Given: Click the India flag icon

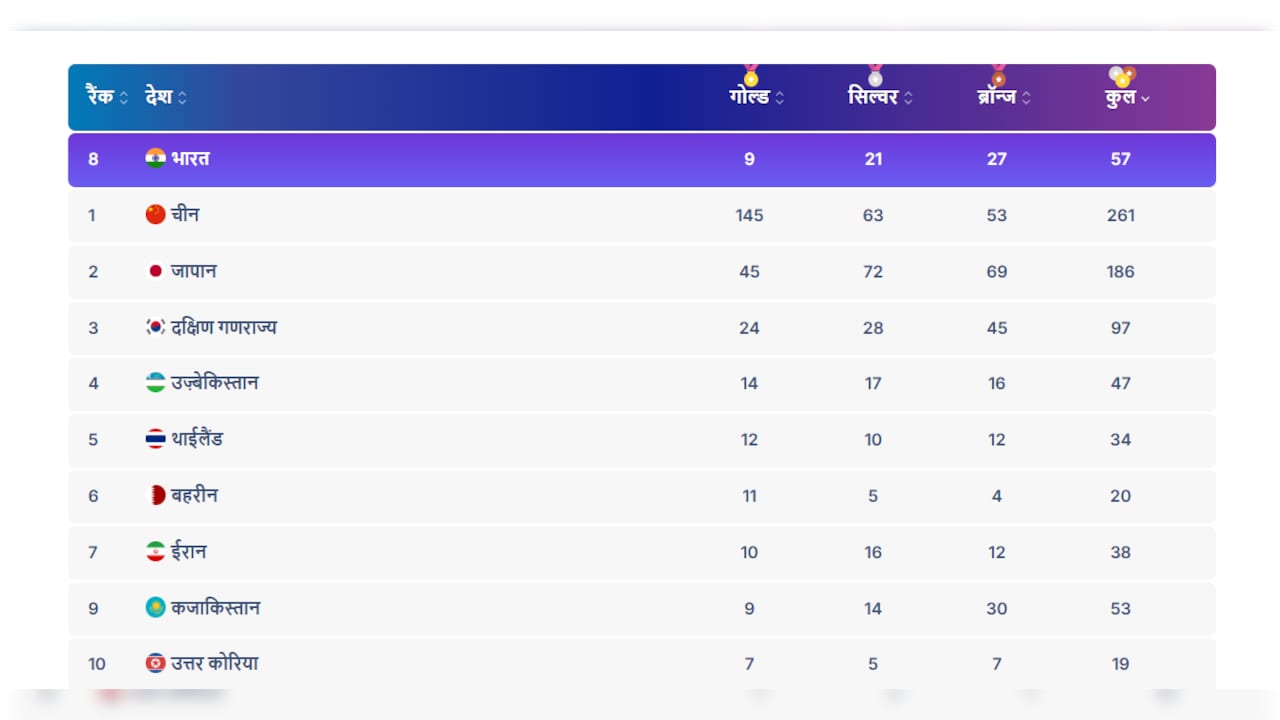Looking at the screenshot, I should (x=155, y=158).
